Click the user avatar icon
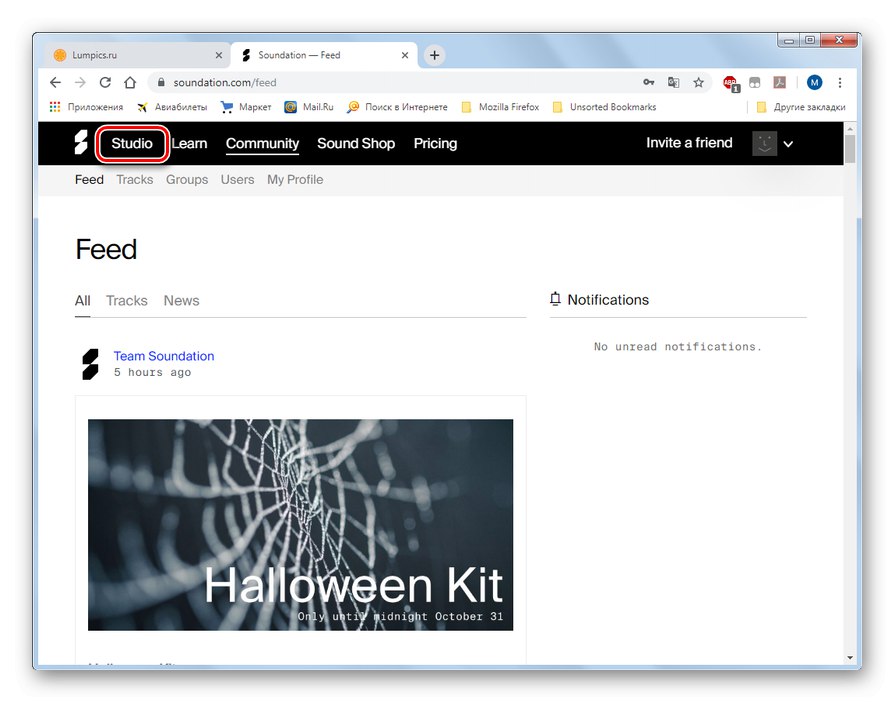The image size is (895, 703). [765, 143]
